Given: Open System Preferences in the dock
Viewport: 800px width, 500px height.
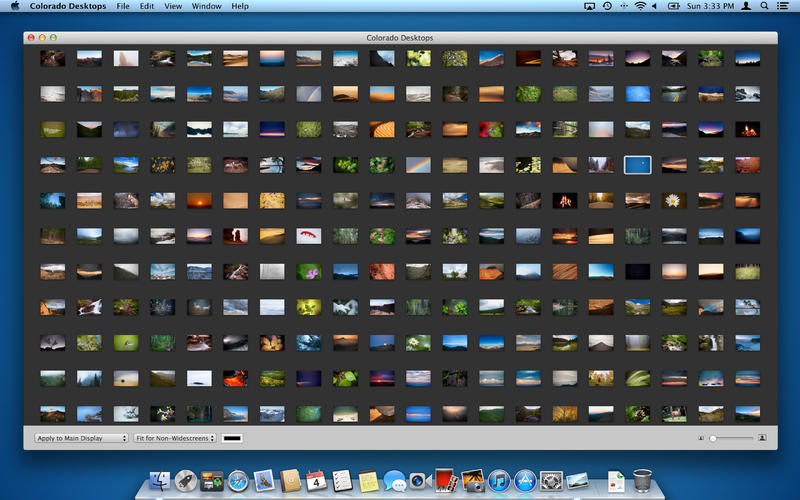Looking at the screenshot, I should click(x=551, y=481).
